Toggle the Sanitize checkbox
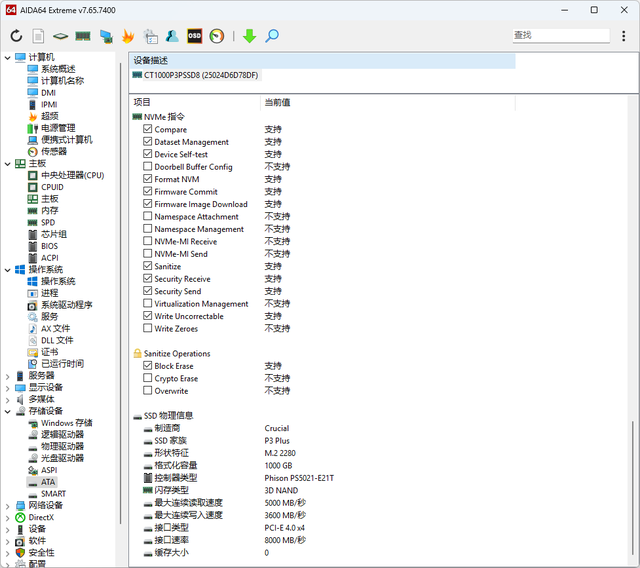 (x=147, y=266)
